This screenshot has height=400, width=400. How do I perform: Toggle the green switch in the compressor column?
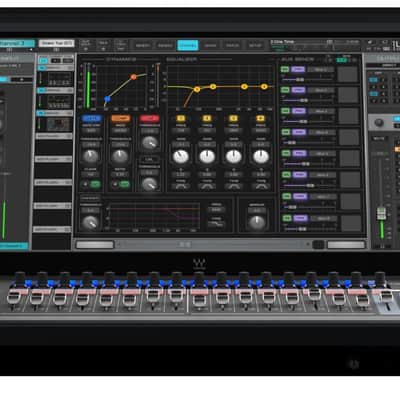125,184
